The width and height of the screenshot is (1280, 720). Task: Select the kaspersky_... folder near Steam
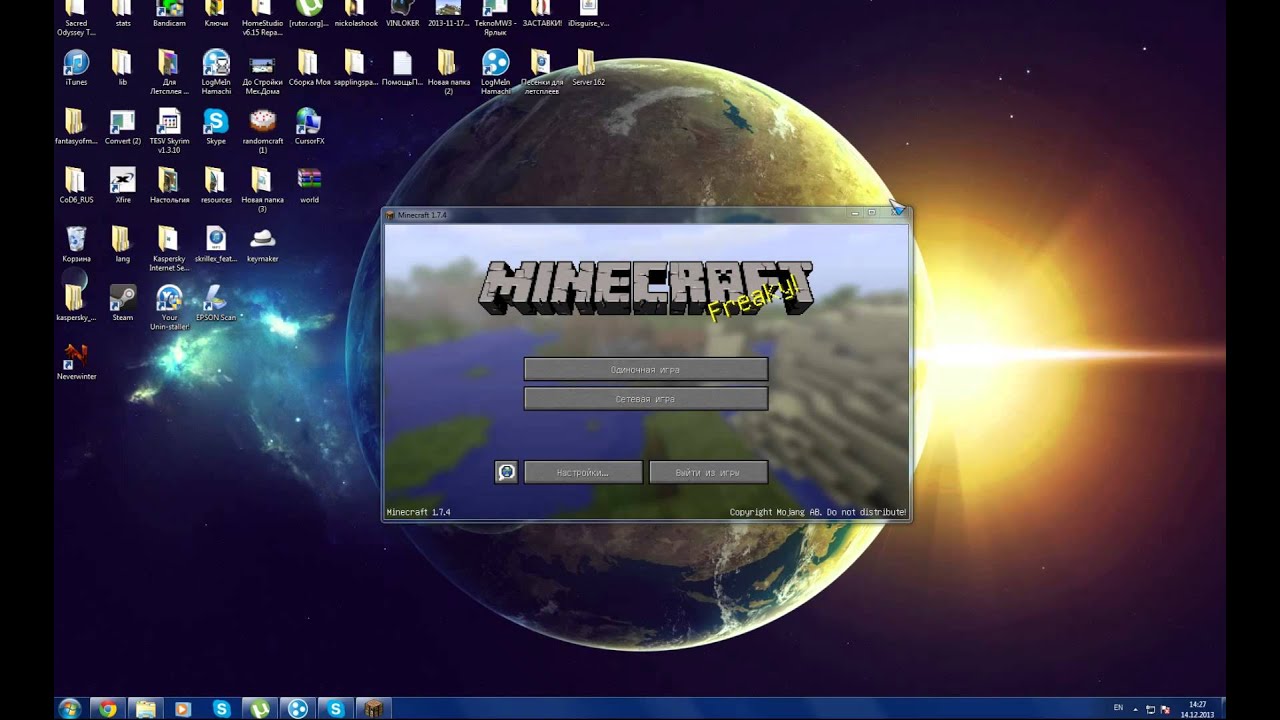point(76,303)
